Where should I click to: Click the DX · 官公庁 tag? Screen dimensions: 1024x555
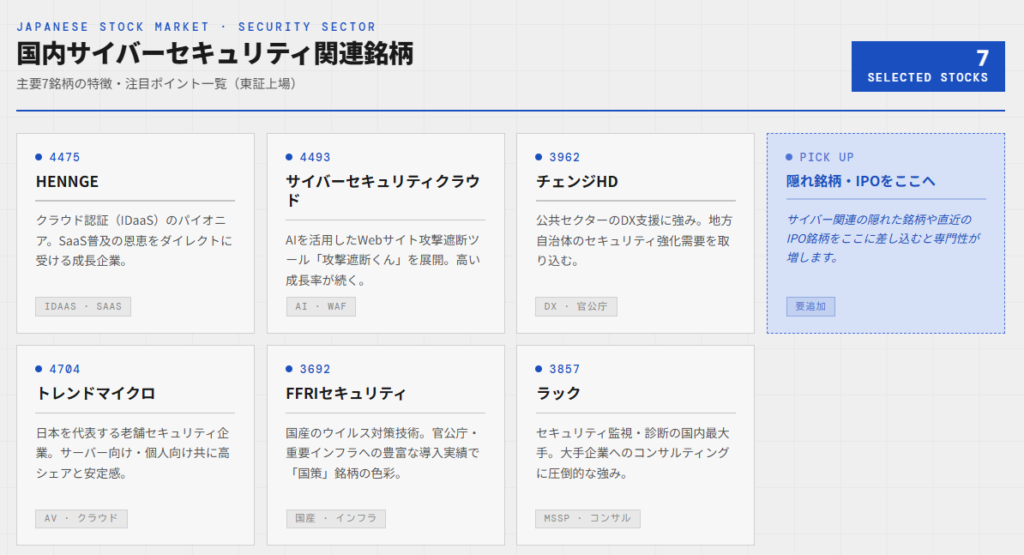click(x=576, y=306)
